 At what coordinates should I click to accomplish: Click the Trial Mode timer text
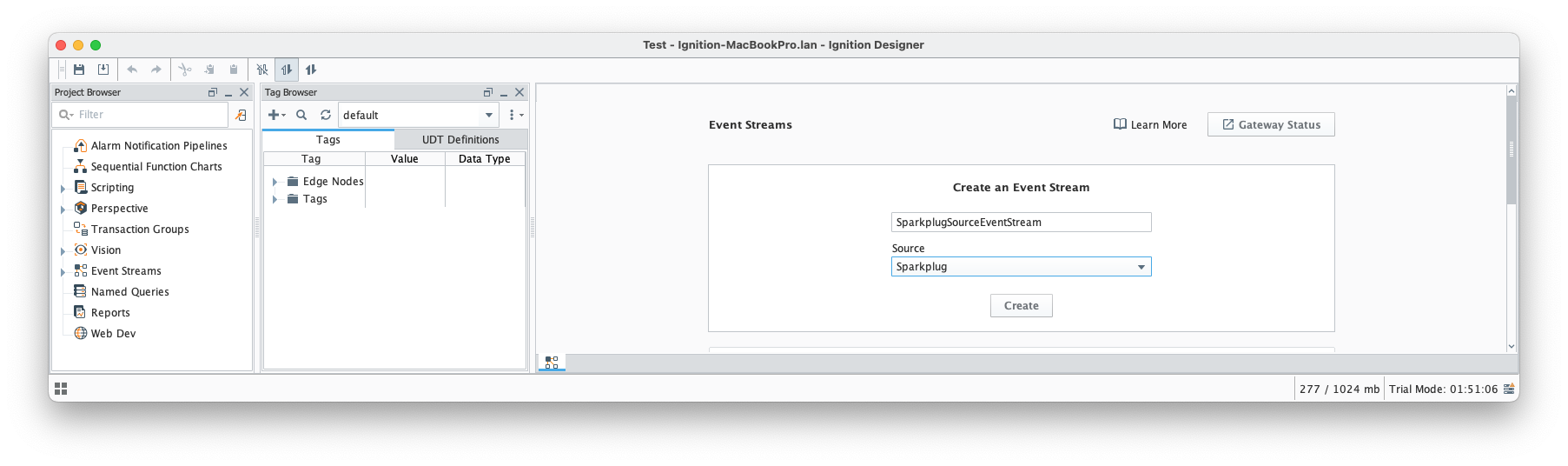pyautogui.click(x=1443, y=389)
